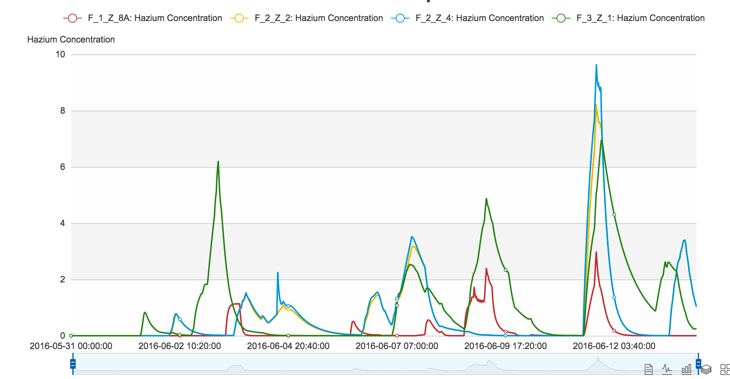
Task: Click the right data zoom handle
Action: [698, 364]
